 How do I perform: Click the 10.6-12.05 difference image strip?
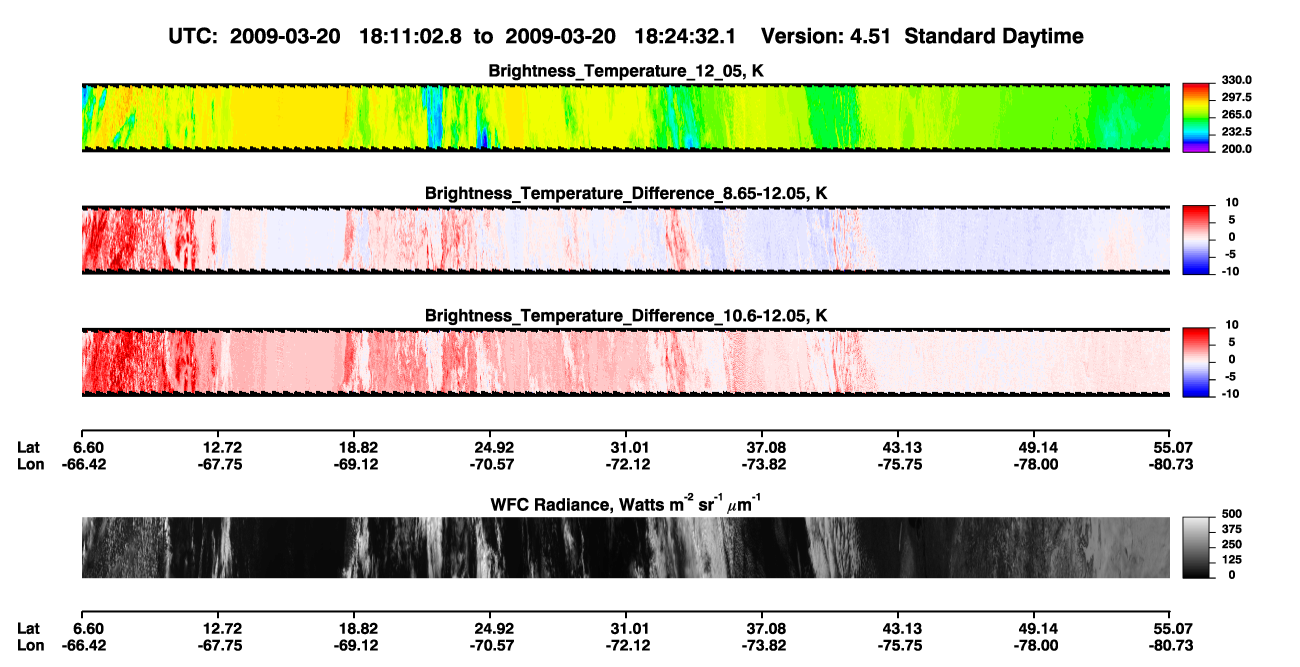coord(625,362)
